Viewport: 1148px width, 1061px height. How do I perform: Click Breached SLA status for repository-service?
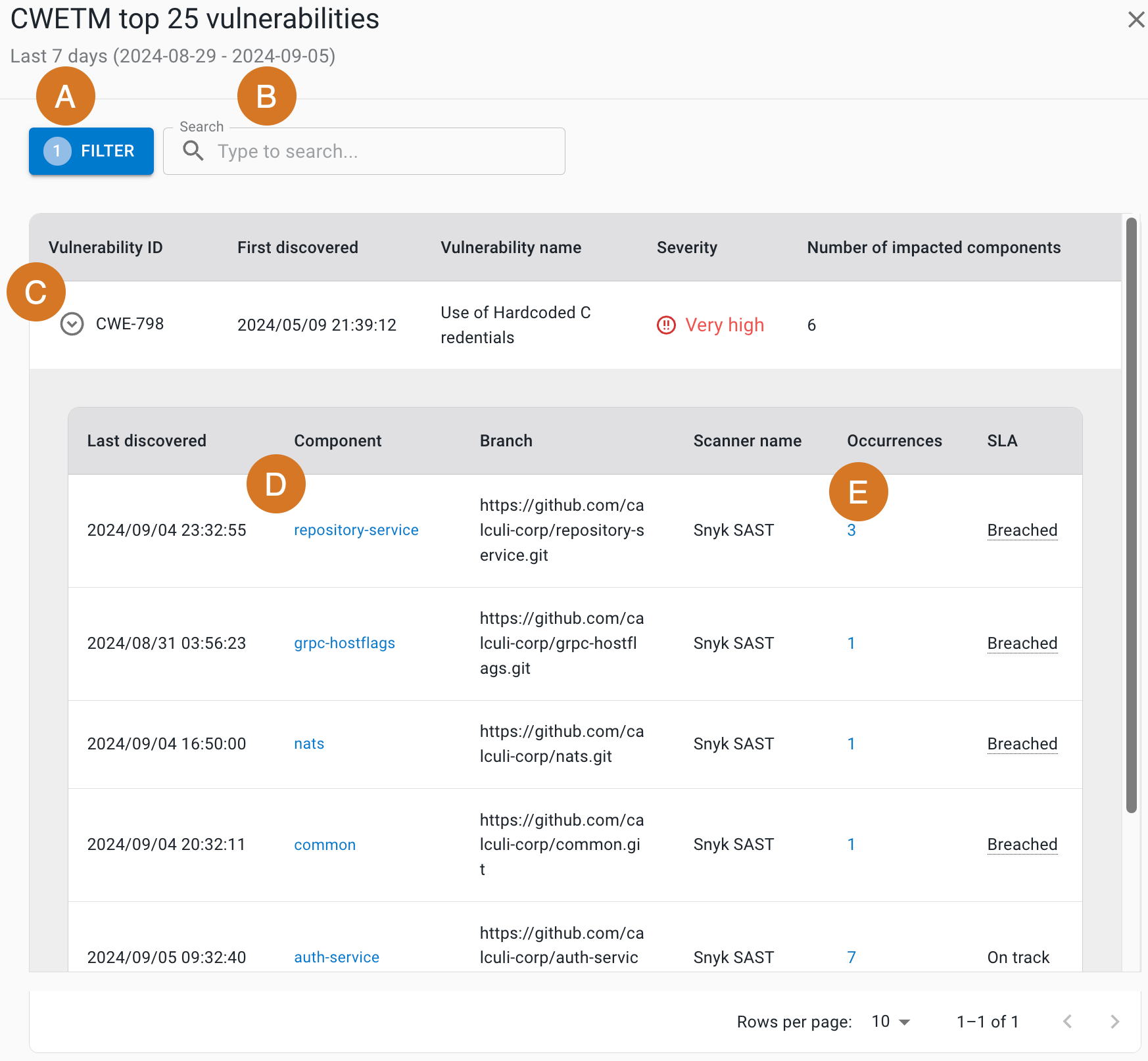coord(1022,530)
